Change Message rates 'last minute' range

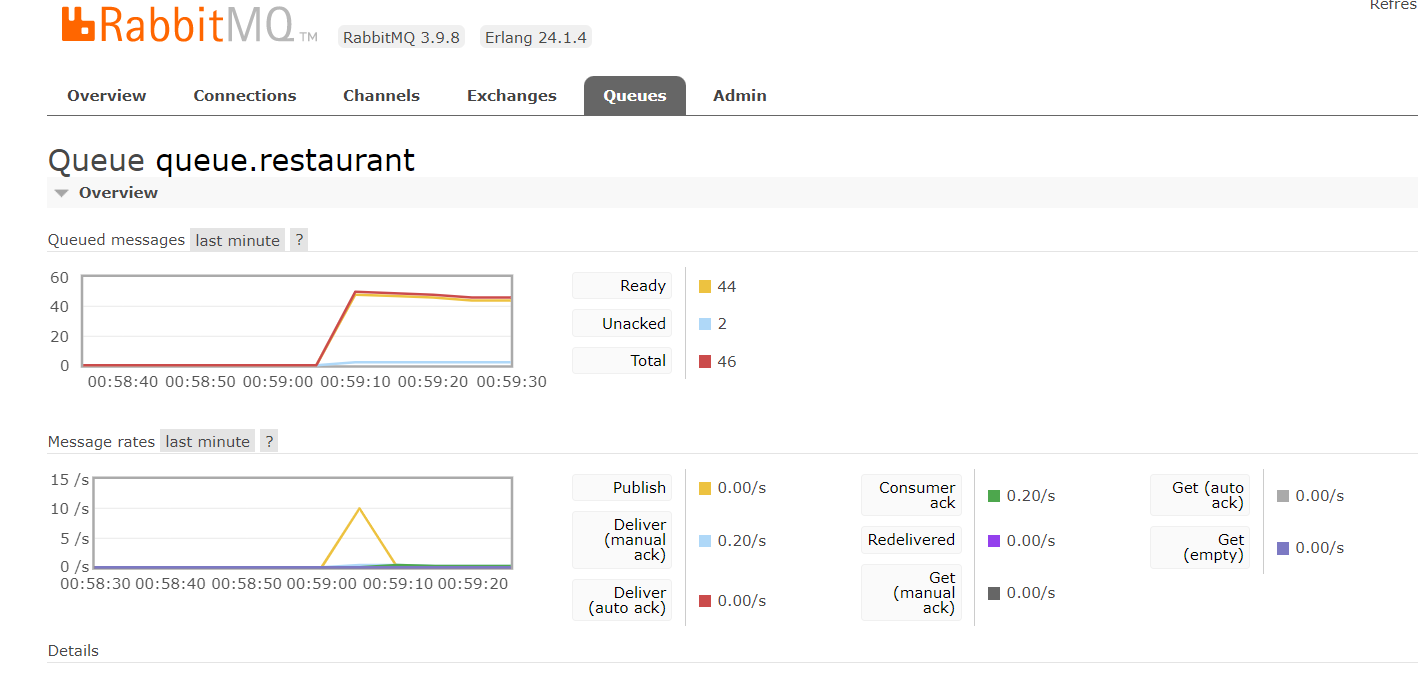coord(208,441)
